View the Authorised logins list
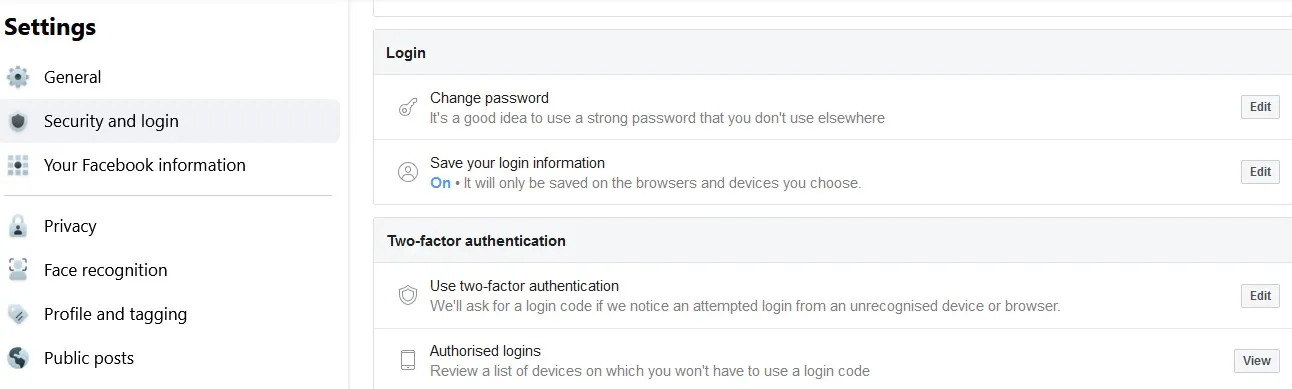The image size is (1292, 389). [x=1257, y=361]
